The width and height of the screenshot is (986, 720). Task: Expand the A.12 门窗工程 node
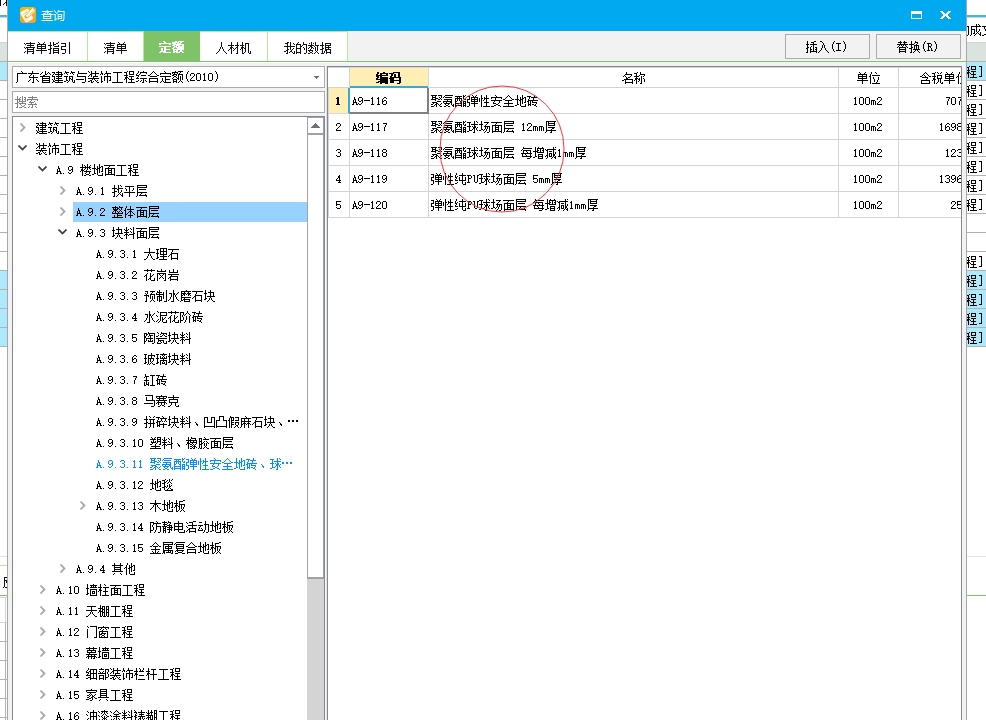43,631
